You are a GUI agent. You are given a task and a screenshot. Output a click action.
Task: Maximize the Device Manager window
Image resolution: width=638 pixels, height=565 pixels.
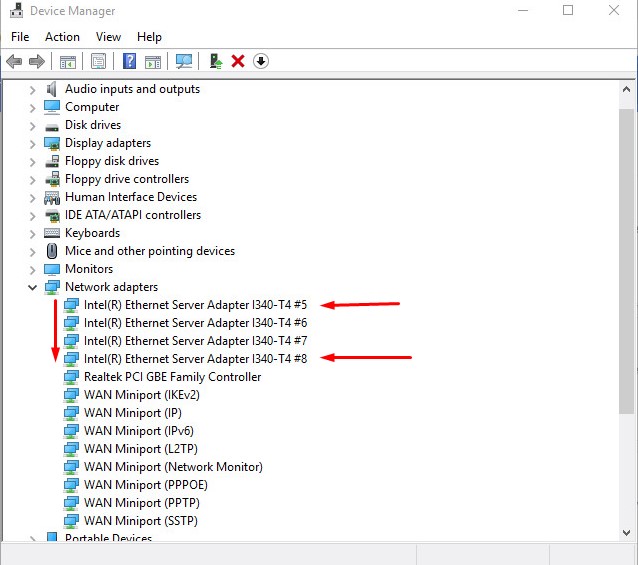(x=568, y=10)
